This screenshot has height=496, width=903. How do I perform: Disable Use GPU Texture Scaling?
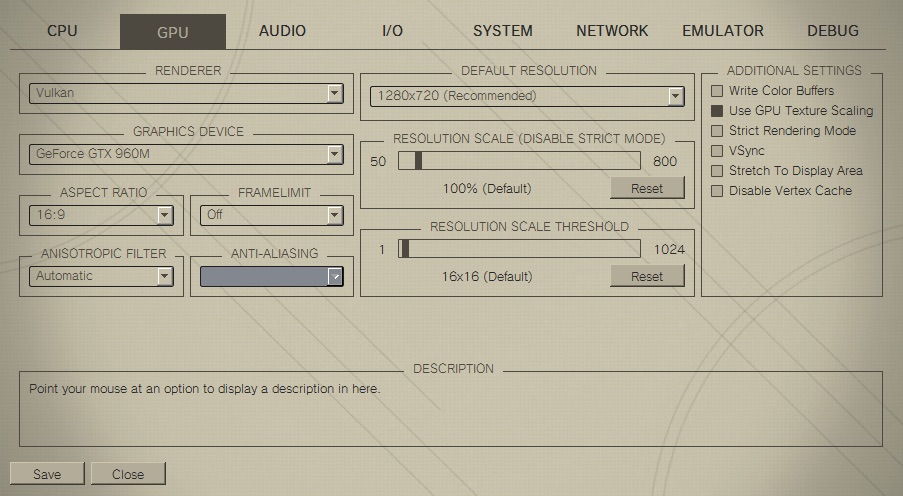click(x=717, y=111)
